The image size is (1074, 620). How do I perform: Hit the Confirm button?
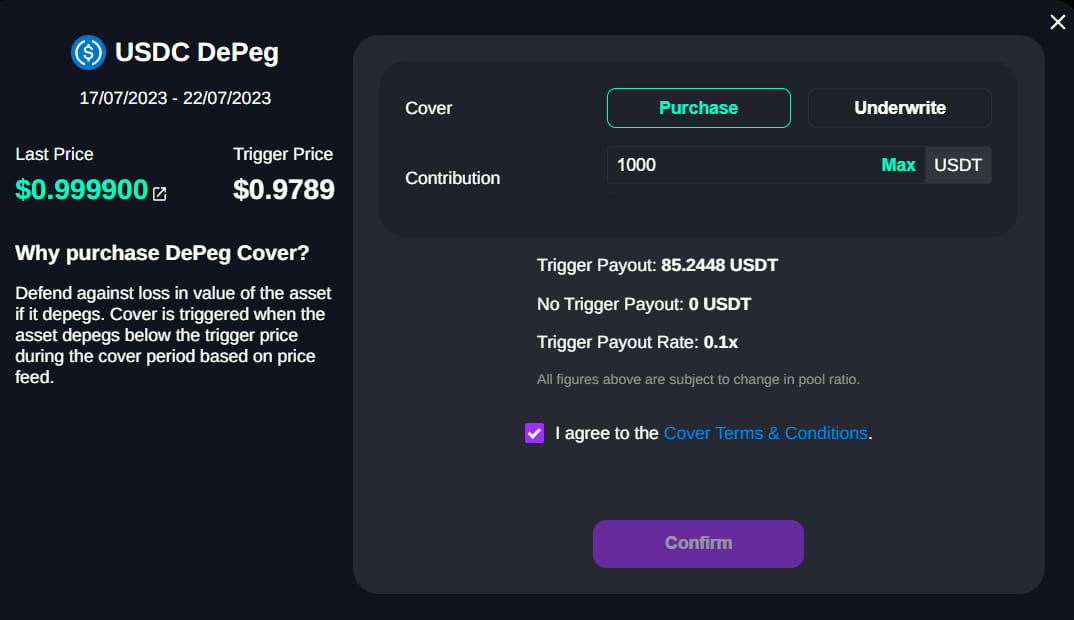(x=698, y=543)
